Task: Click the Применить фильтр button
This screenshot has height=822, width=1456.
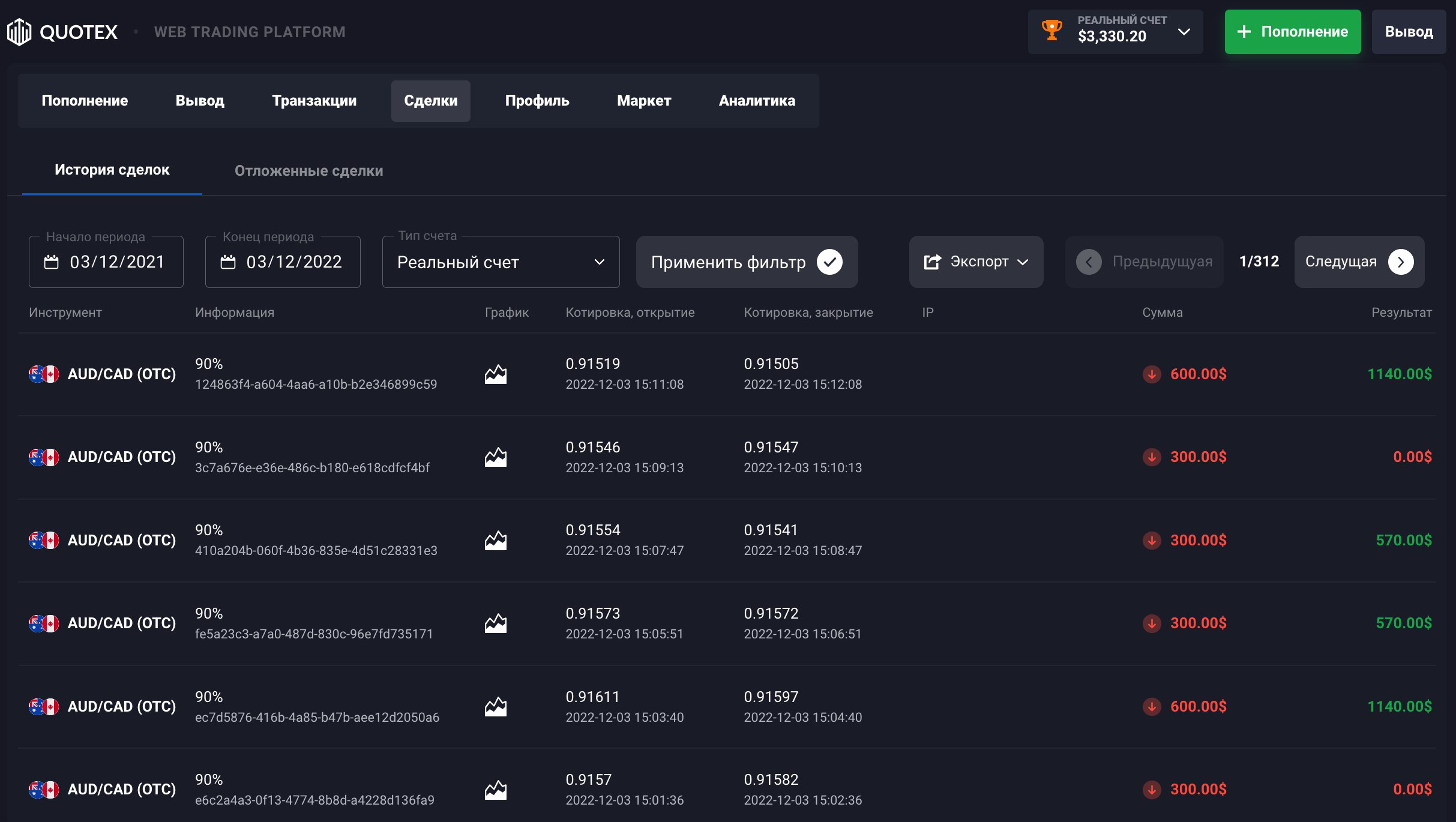Action: [x=747, y=262]
